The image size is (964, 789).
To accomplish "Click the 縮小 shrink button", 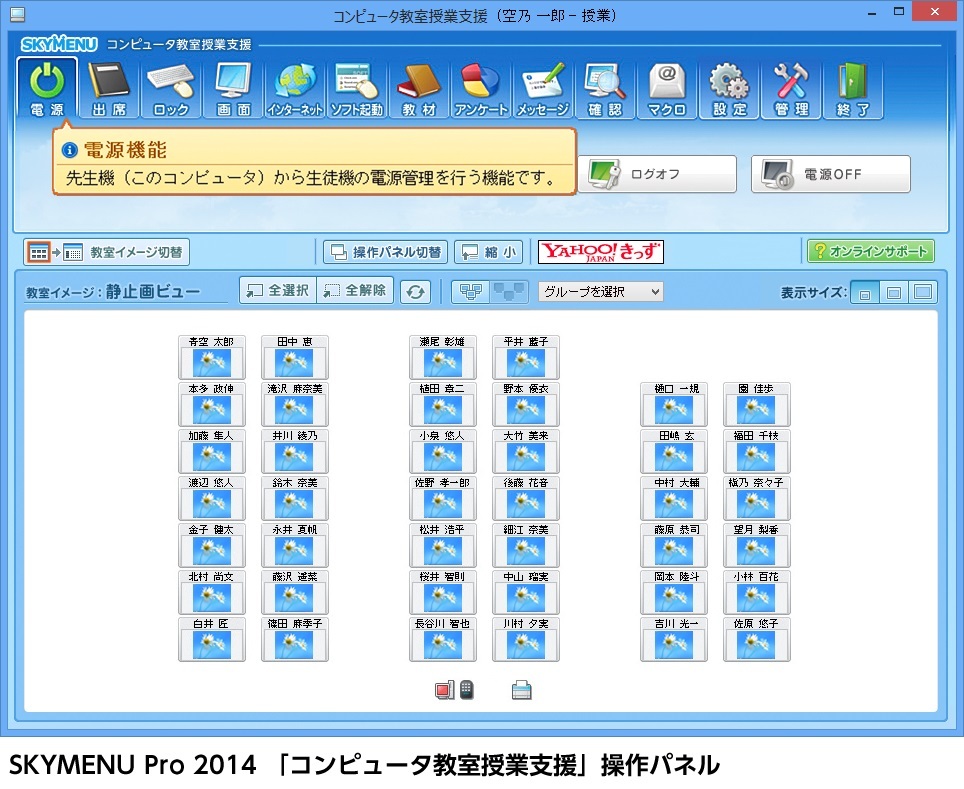I will (x=489, y=252).
